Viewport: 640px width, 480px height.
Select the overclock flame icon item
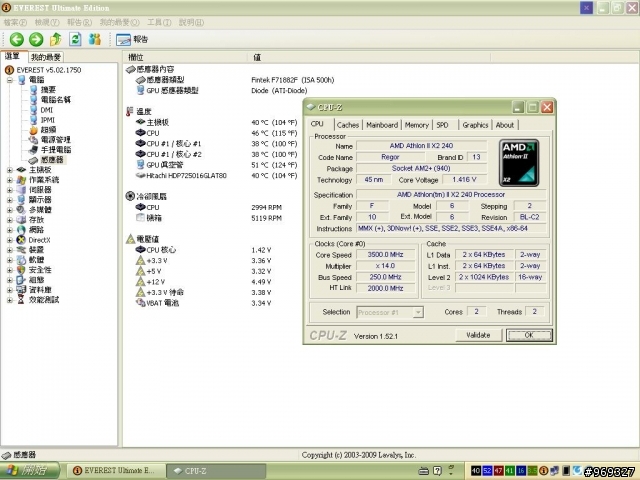33,130
